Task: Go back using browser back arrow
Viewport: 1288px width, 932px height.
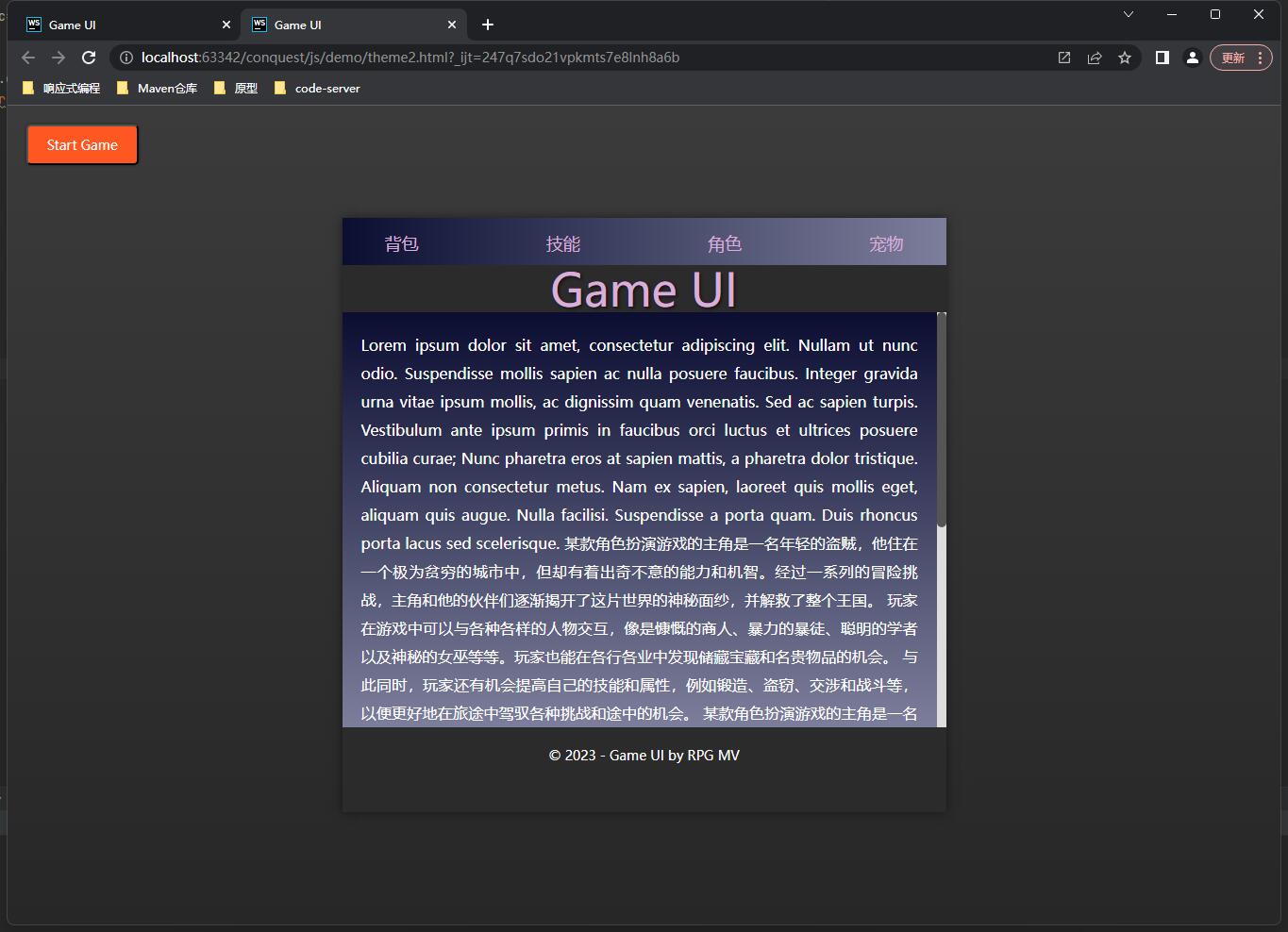Action: (28, 58)
